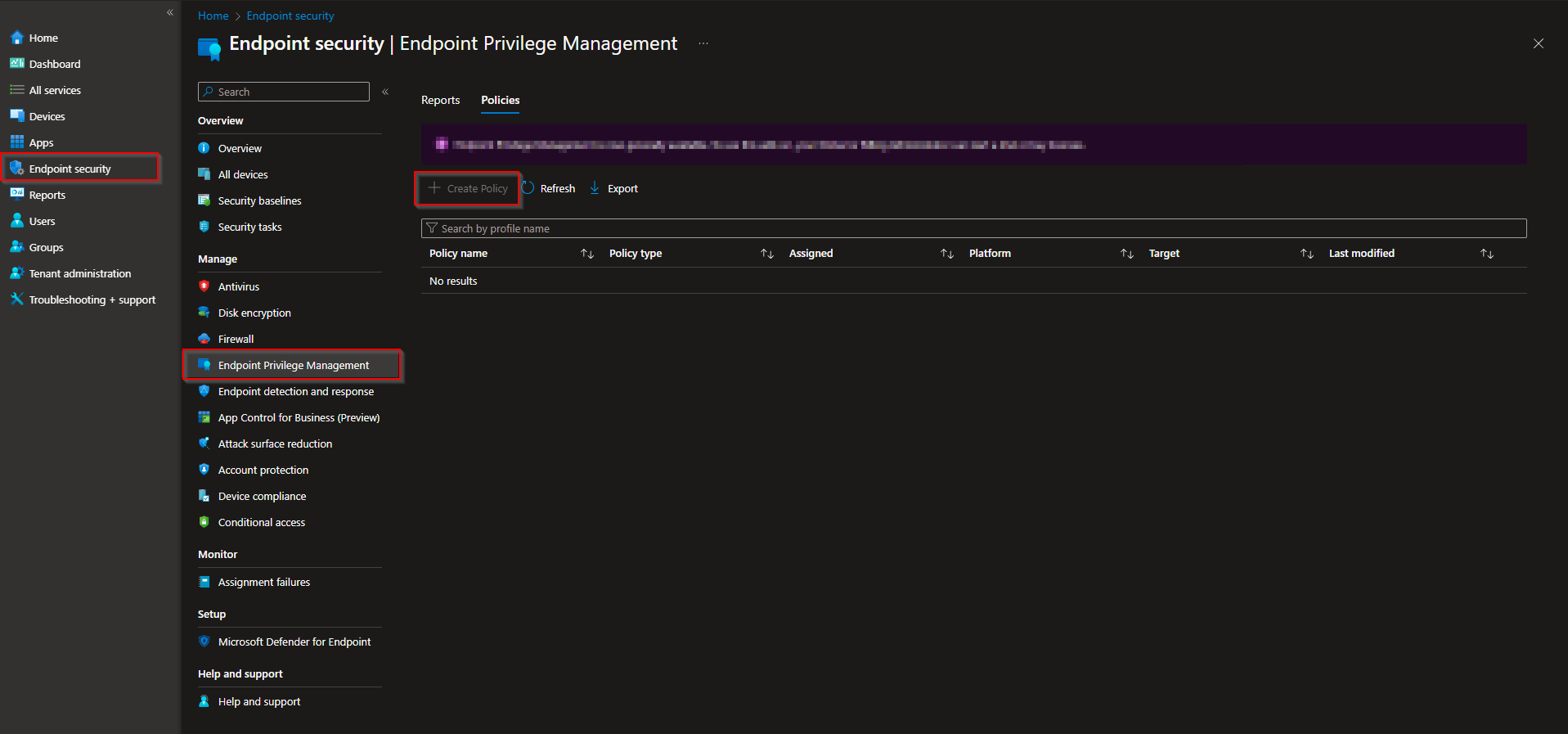Click the Security tasks icon

point(204,227)
